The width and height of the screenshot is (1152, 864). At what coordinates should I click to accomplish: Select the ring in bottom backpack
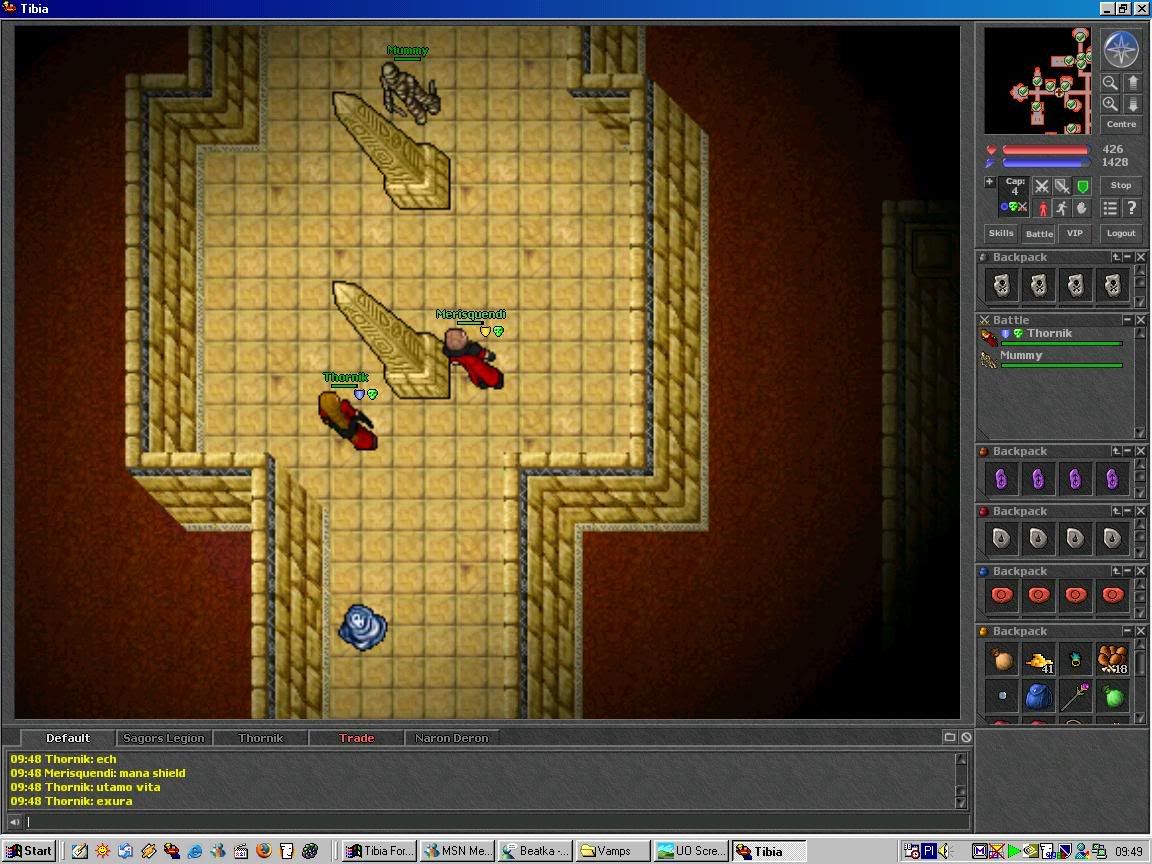[1076, 660]
